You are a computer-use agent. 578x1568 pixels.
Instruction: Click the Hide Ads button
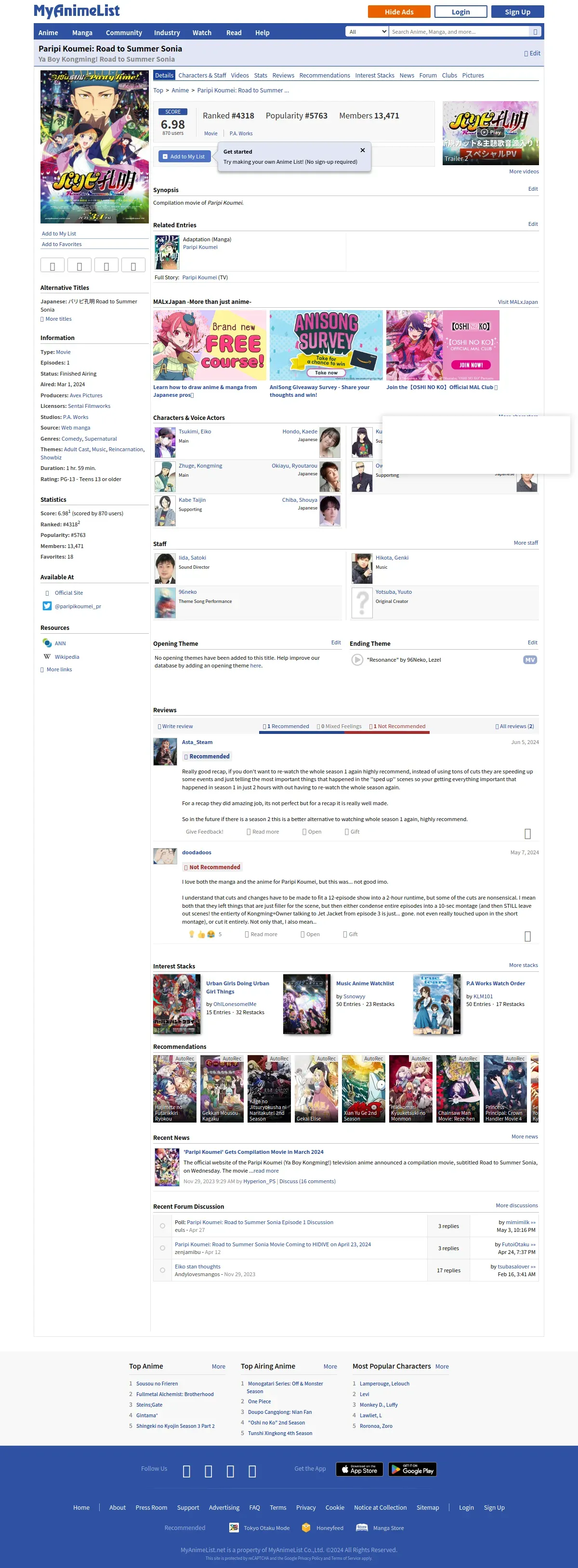399,12
